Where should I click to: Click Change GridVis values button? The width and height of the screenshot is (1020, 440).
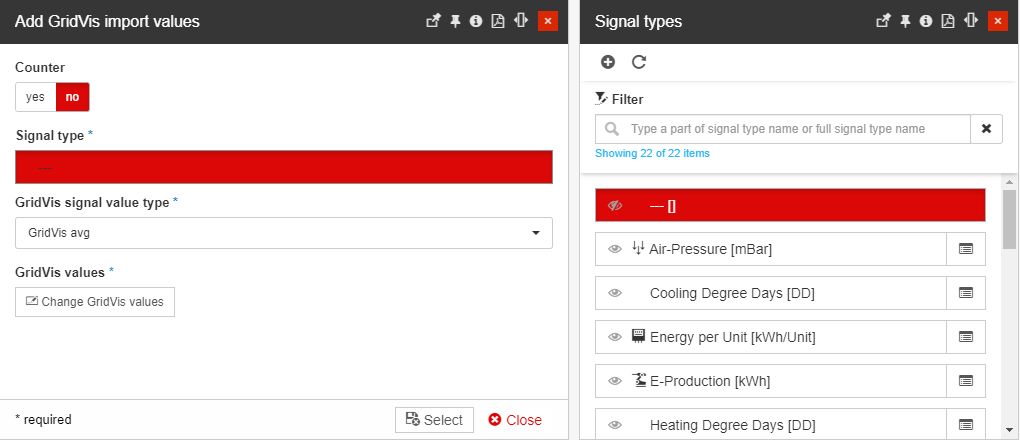coord(95,302)
